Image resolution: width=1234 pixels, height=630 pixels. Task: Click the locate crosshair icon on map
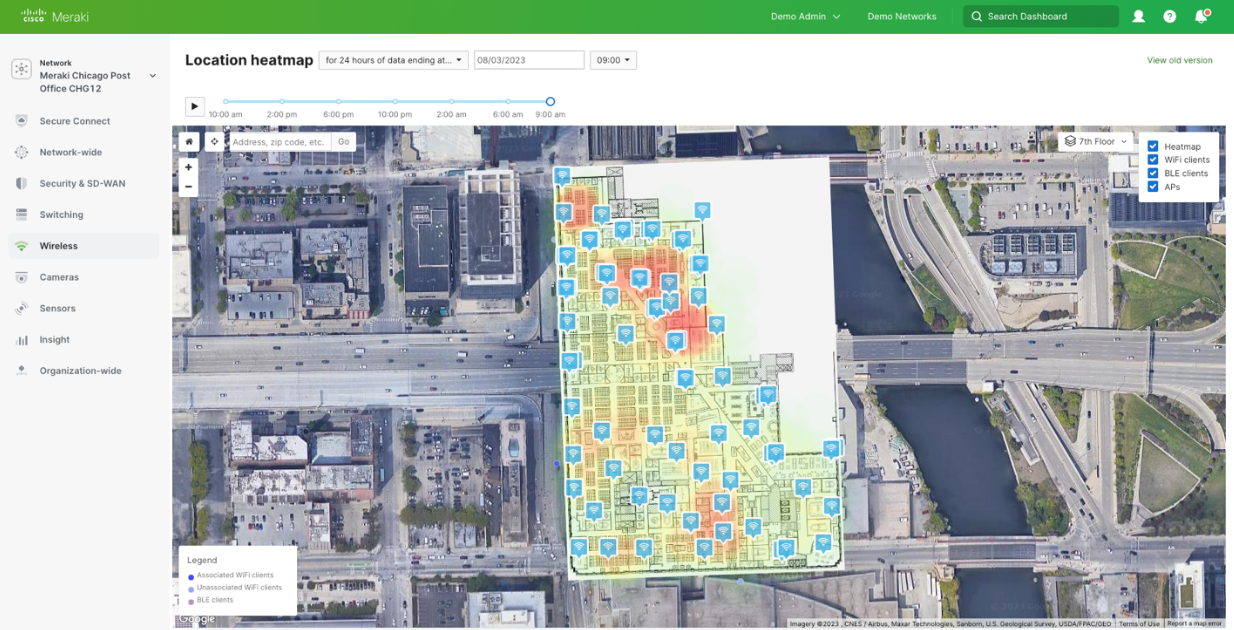214,142
